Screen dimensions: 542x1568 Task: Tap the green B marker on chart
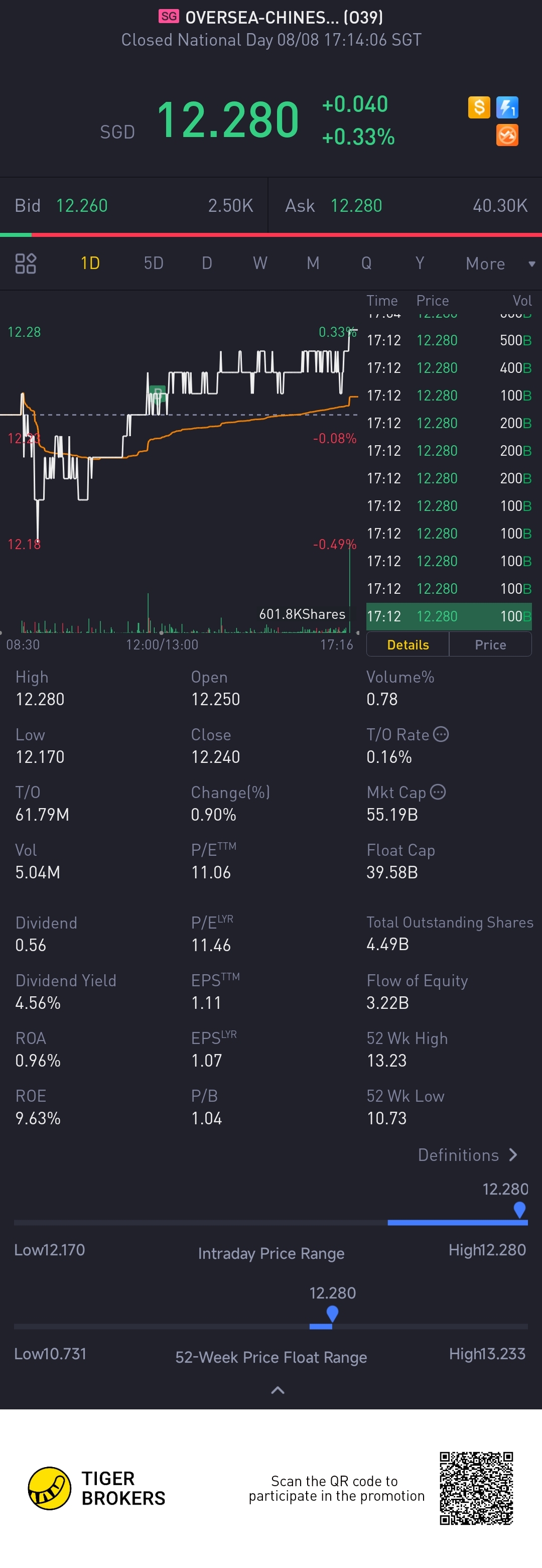pos(158,393)
